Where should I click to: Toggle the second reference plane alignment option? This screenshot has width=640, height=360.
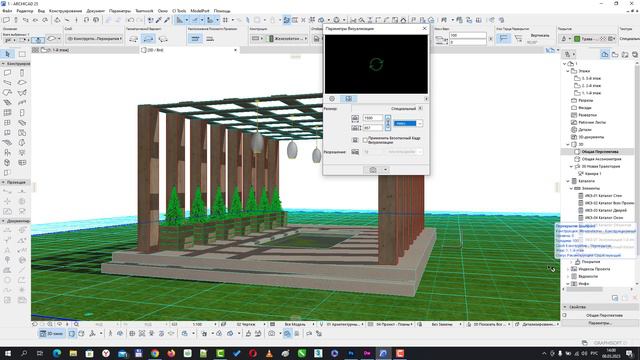[210, 39]
